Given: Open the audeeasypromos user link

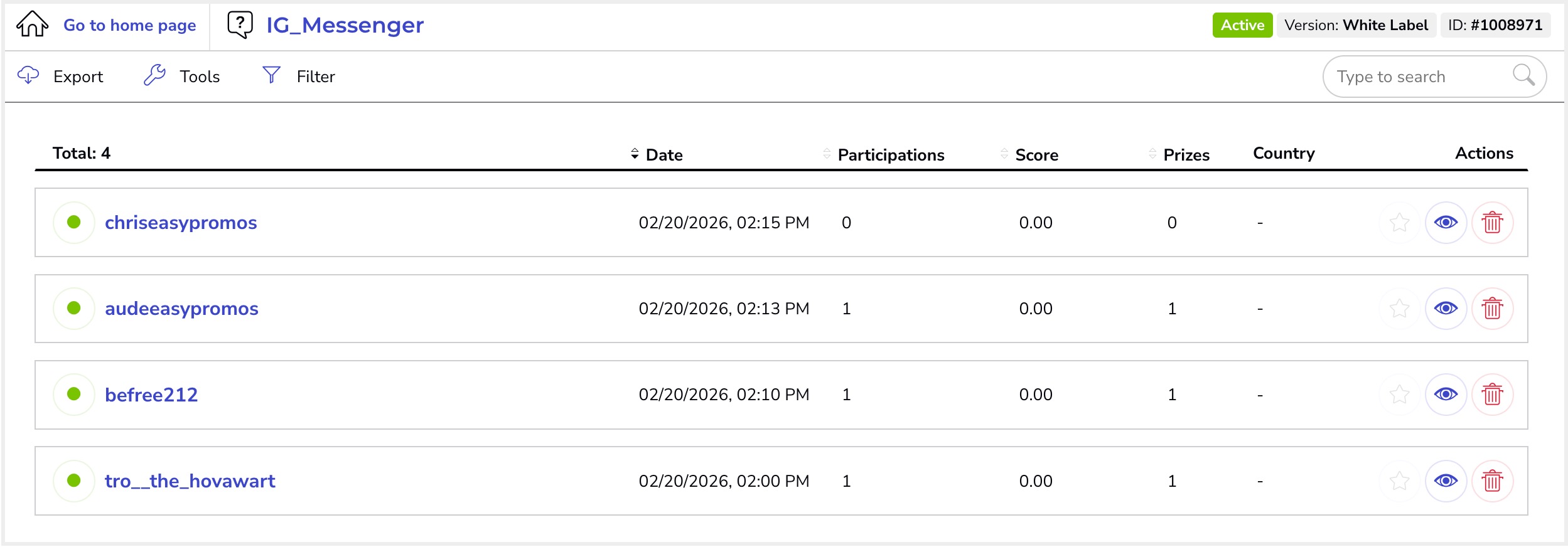Looking at the screenshot, I should [181, 309].
